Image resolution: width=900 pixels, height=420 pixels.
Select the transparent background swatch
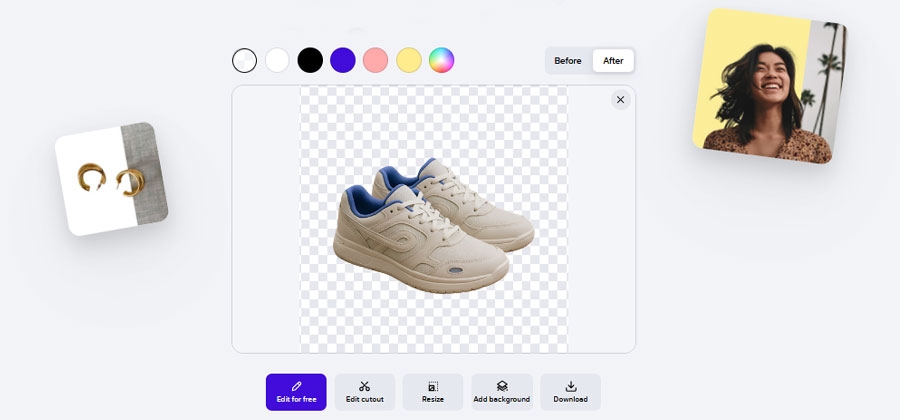pyautogui.click(x=244, y=60)
